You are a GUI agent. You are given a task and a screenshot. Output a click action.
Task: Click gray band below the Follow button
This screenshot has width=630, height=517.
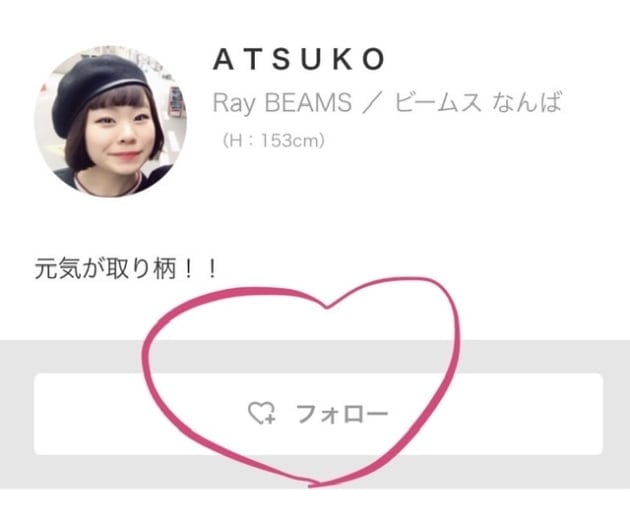coord(315,472)
